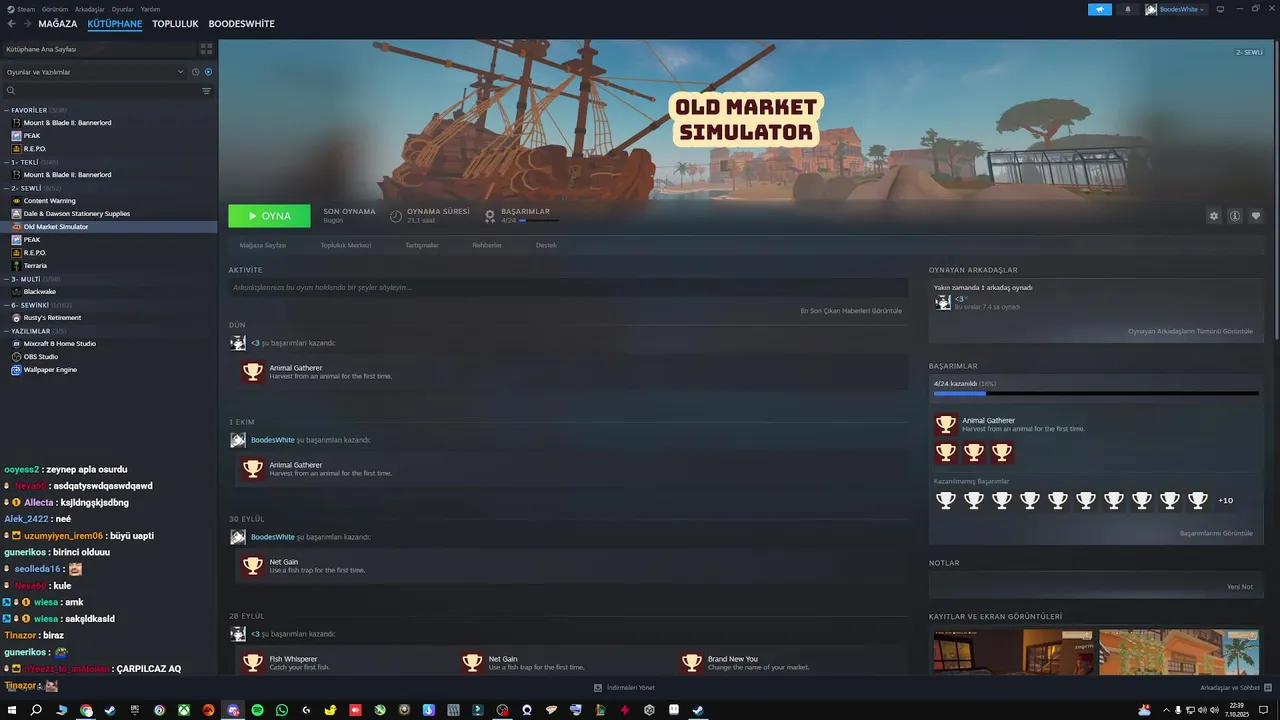
Task: Open İndirmeleri Yönet downloads link
Action: tap(625, 688)
